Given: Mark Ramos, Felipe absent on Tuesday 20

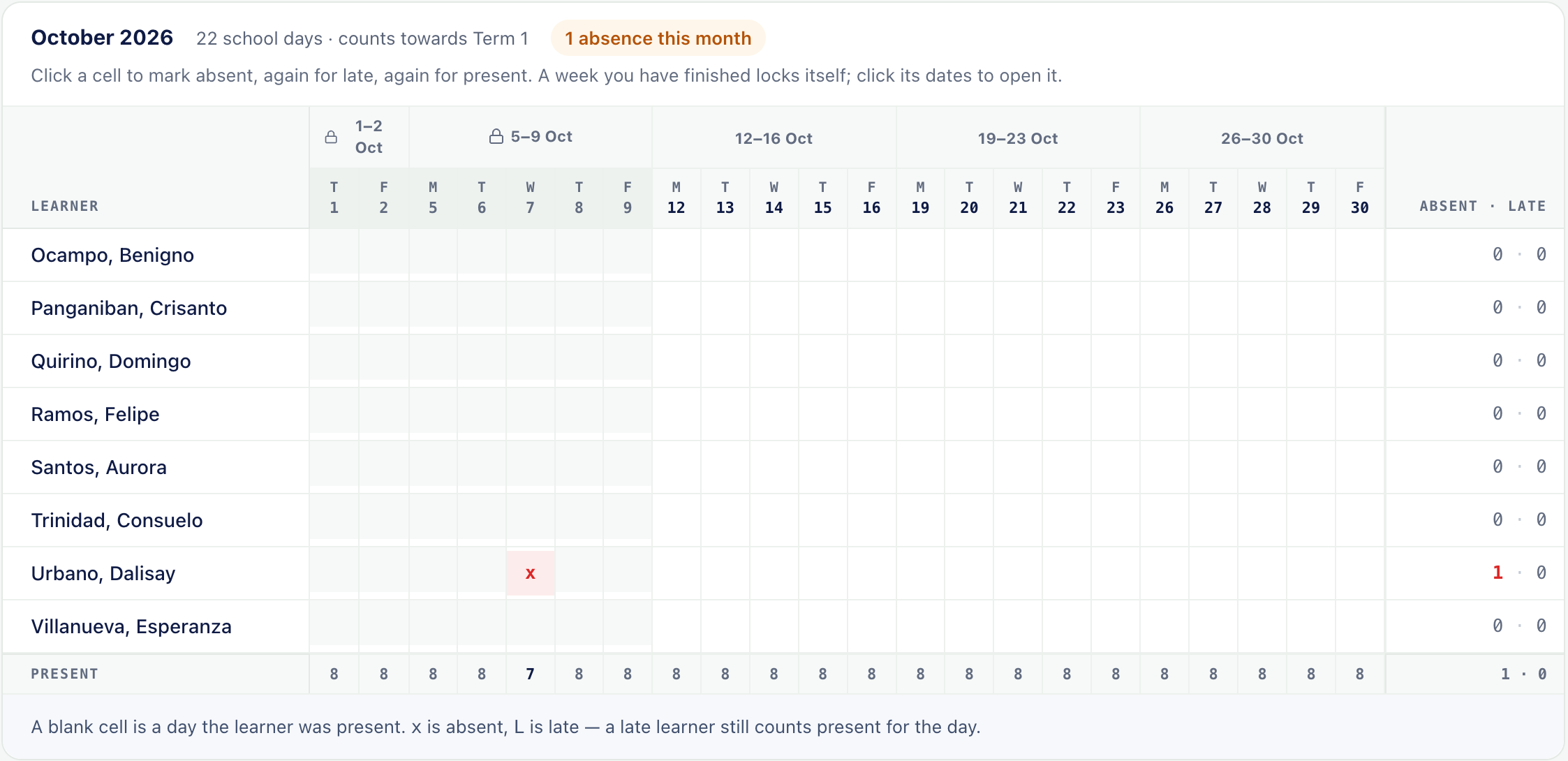Looking at the screenshot, I should [969, 414].
